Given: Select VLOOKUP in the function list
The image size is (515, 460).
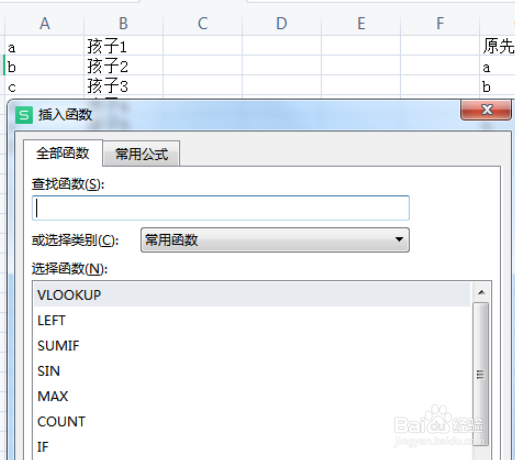Looking at the screenshot, I should (252, 295).
